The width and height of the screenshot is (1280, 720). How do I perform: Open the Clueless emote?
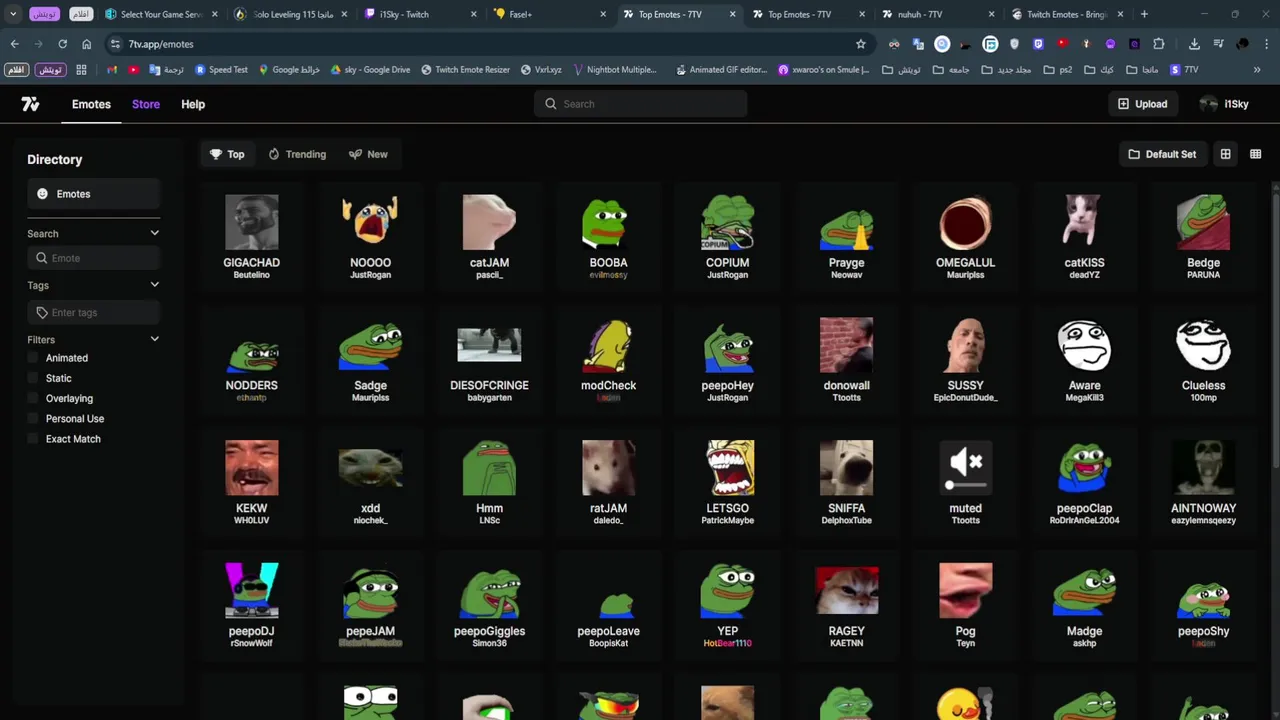point(1203,359)
